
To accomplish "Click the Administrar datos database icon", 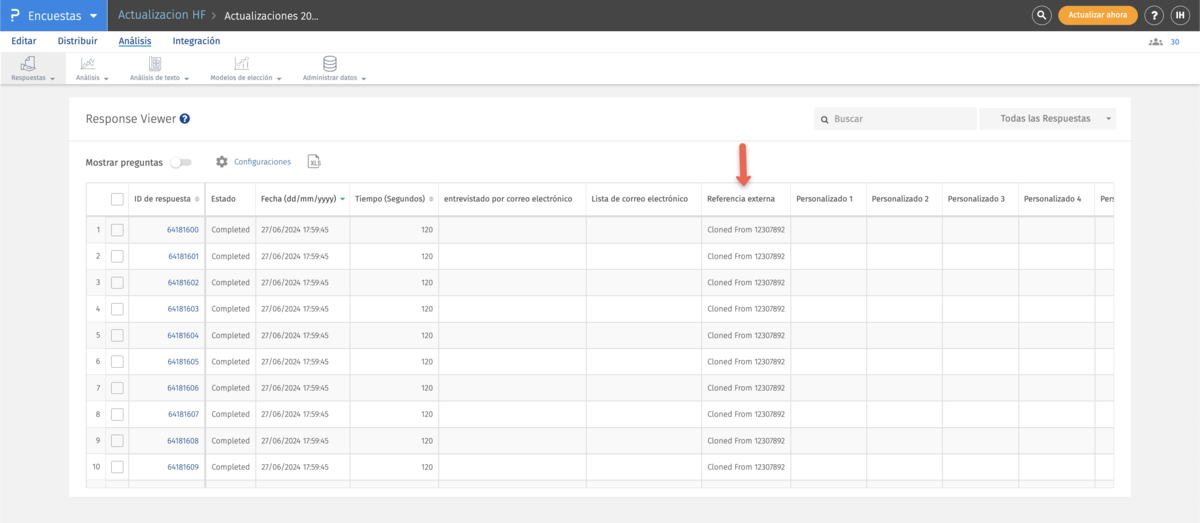I will click(x=330, y=64).
